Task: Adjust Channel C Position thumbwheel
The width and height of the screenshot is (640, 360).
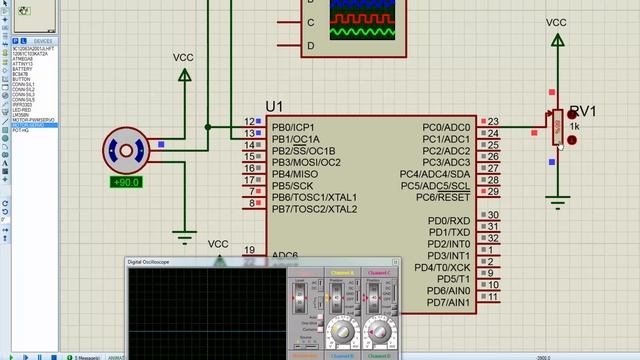Action: pos(374,298)
